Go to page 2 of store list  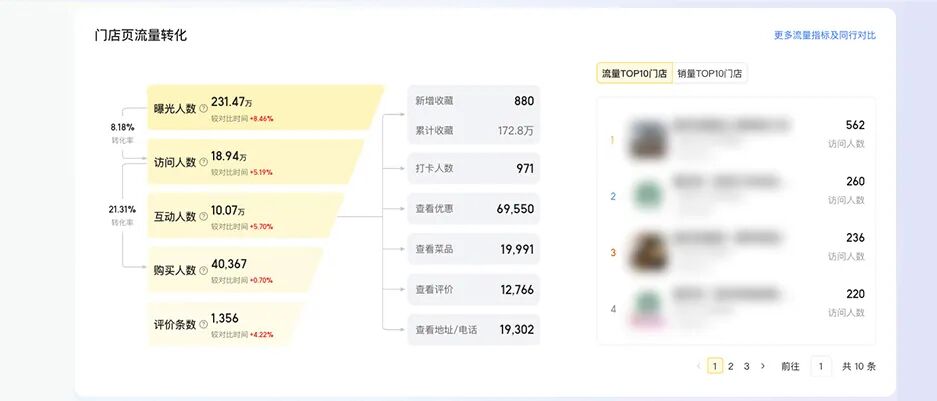731,366
